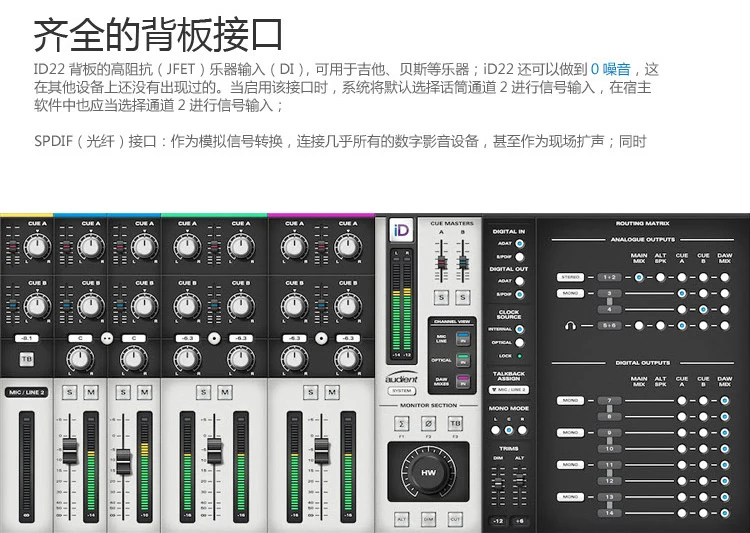Click the STEREO mode selector for outputs 1+2
Viewport: 750px width, 533px height.
[x=570, y=277]
